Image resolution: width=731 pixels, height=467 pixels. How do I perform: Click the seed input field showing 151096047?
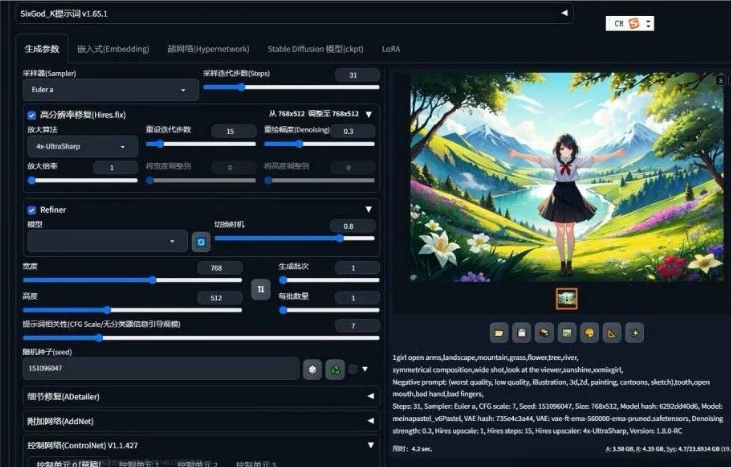[161, 368]
